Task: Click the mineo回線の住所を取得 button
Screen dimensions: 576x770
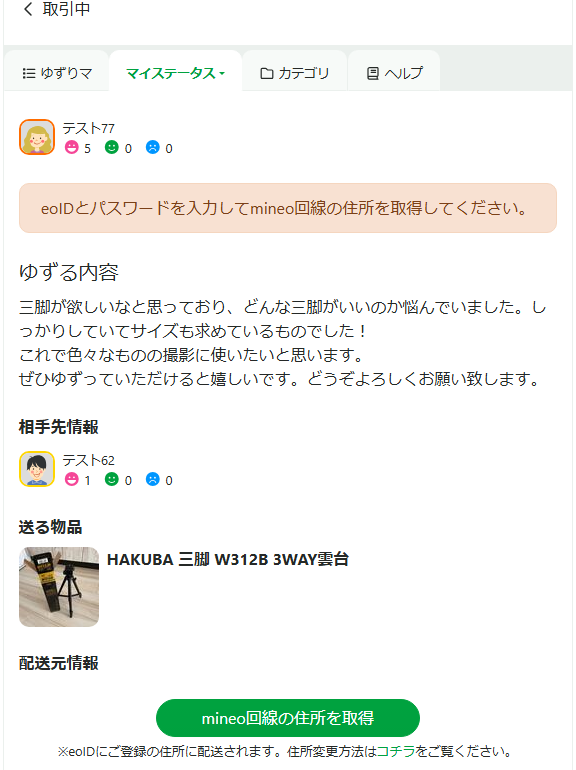Action: (x=288, y=718)
